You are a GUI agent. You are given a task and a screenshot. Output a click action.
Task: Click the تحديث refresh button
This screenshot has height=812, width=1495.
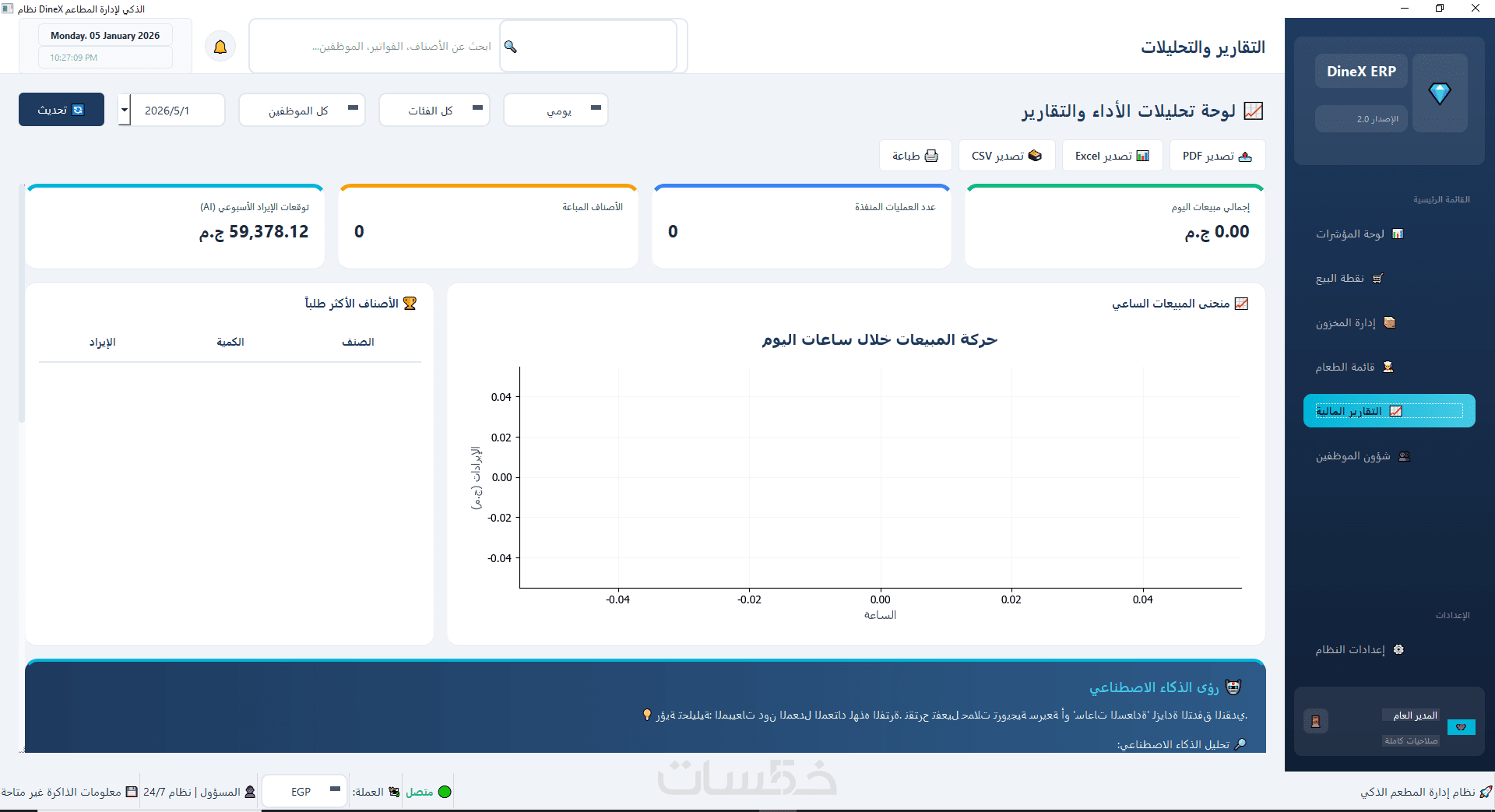pyautogui.click(x=62, y=110)
